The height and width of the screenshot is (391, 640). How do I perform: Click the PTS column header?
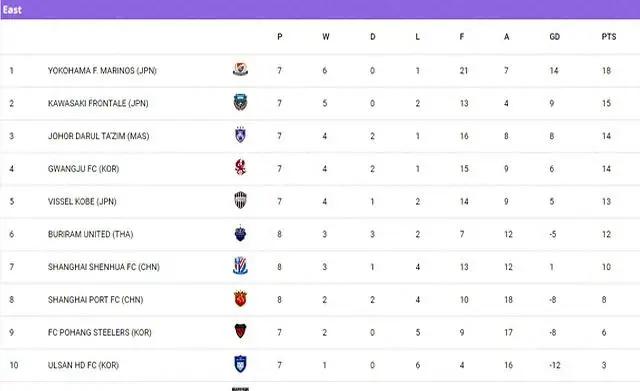click(x=609, y=37)
